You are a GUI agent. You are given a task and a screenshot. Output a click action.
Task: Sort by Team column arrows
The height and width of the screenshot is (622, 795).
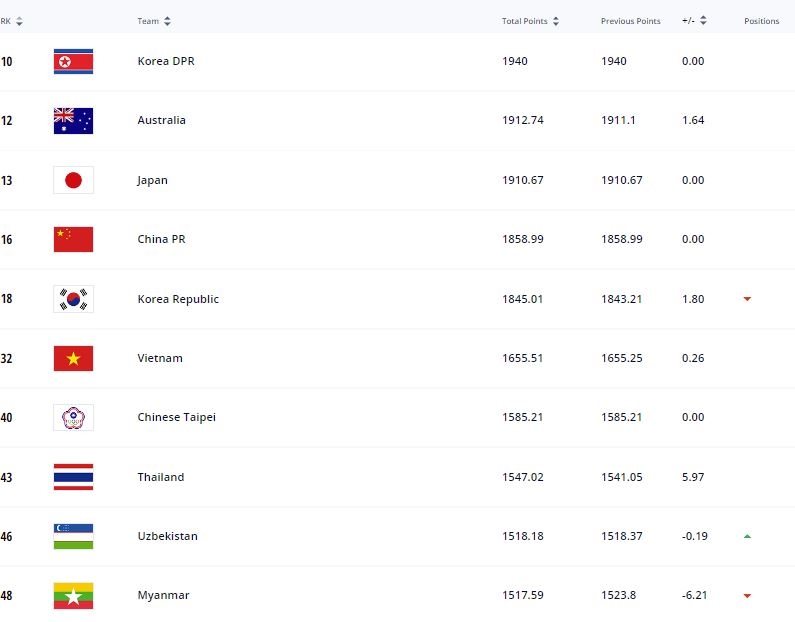[x=167, y=21]
